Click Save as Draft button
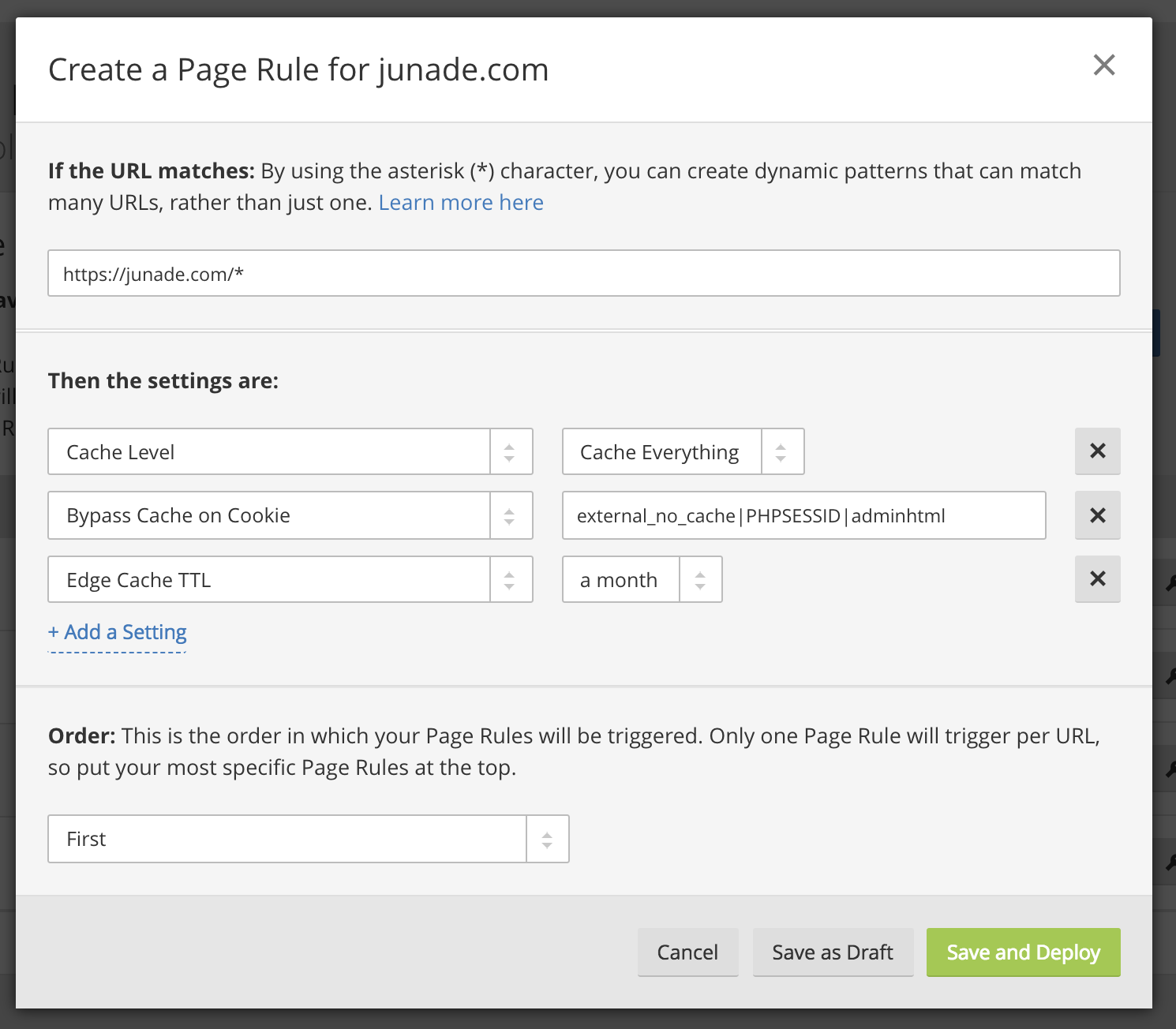Viewport: 1176px width, 1029px height. [x=833, y=952]
